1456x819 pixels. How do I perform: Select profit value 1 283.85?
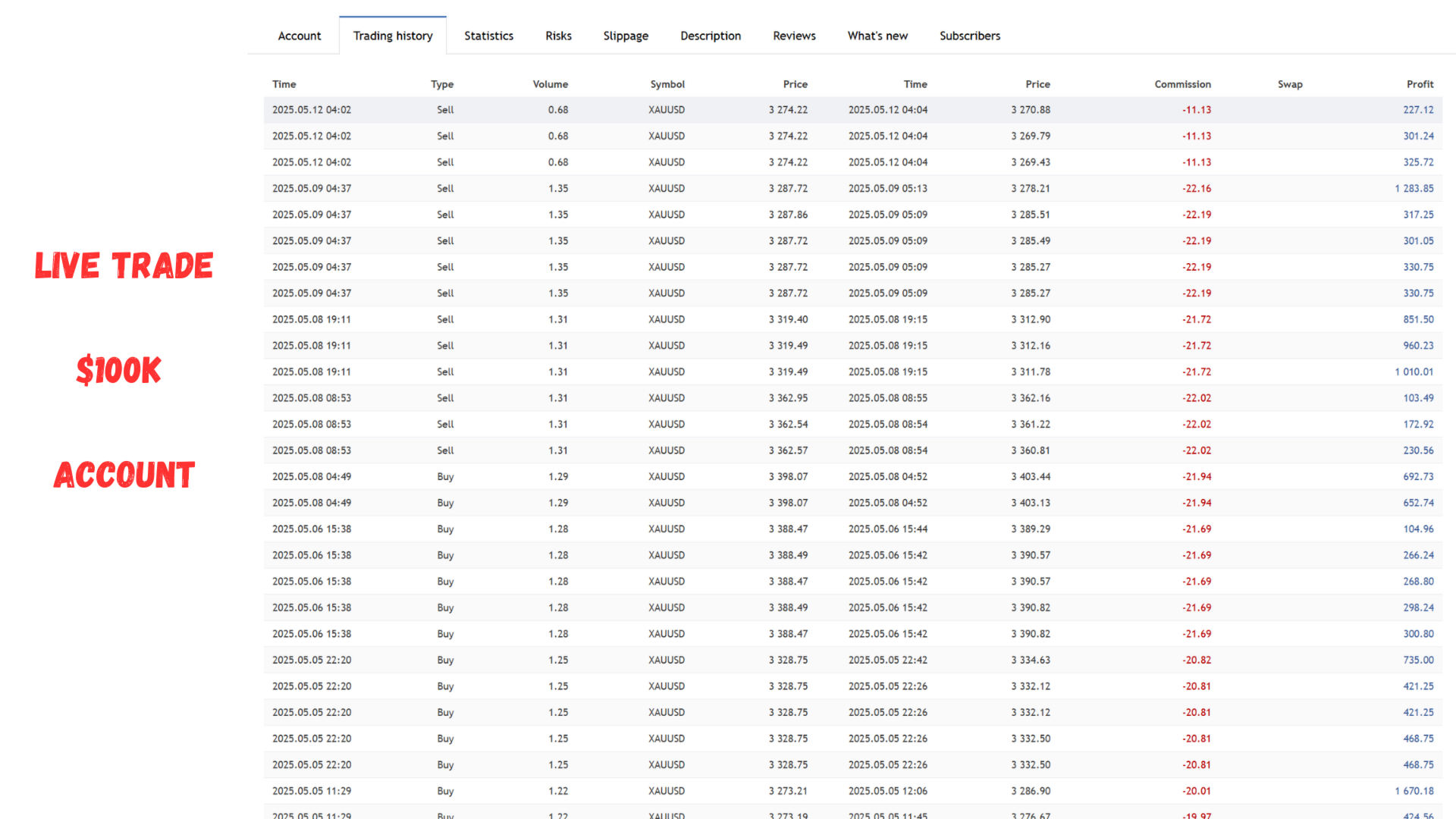coord(1414,189)
